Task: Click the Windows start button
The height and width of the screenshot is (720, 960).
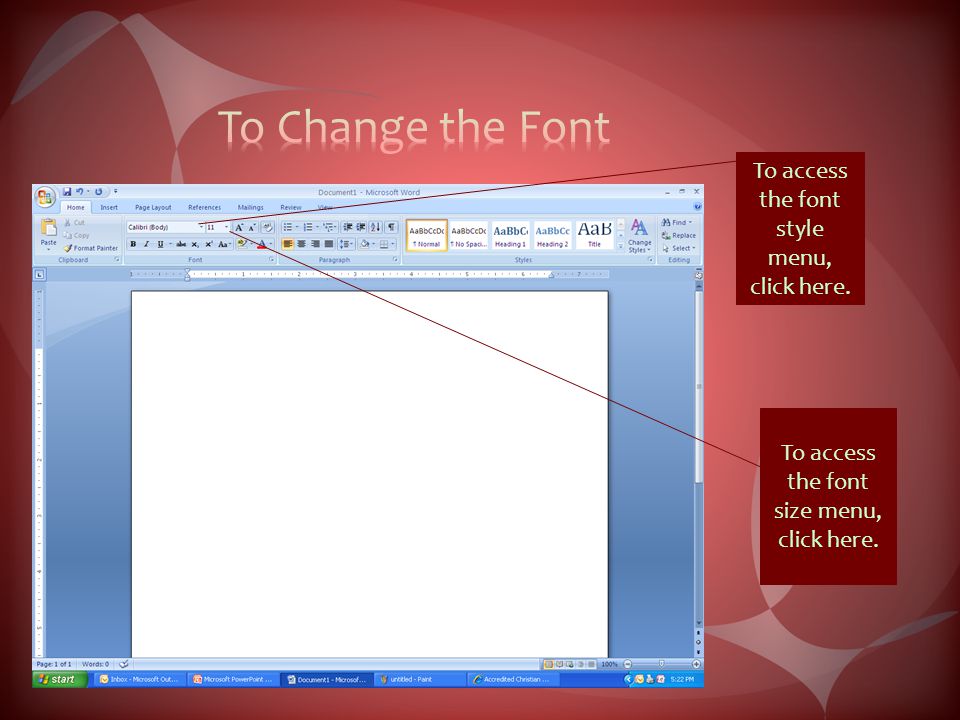Action: tap(59, 679)
